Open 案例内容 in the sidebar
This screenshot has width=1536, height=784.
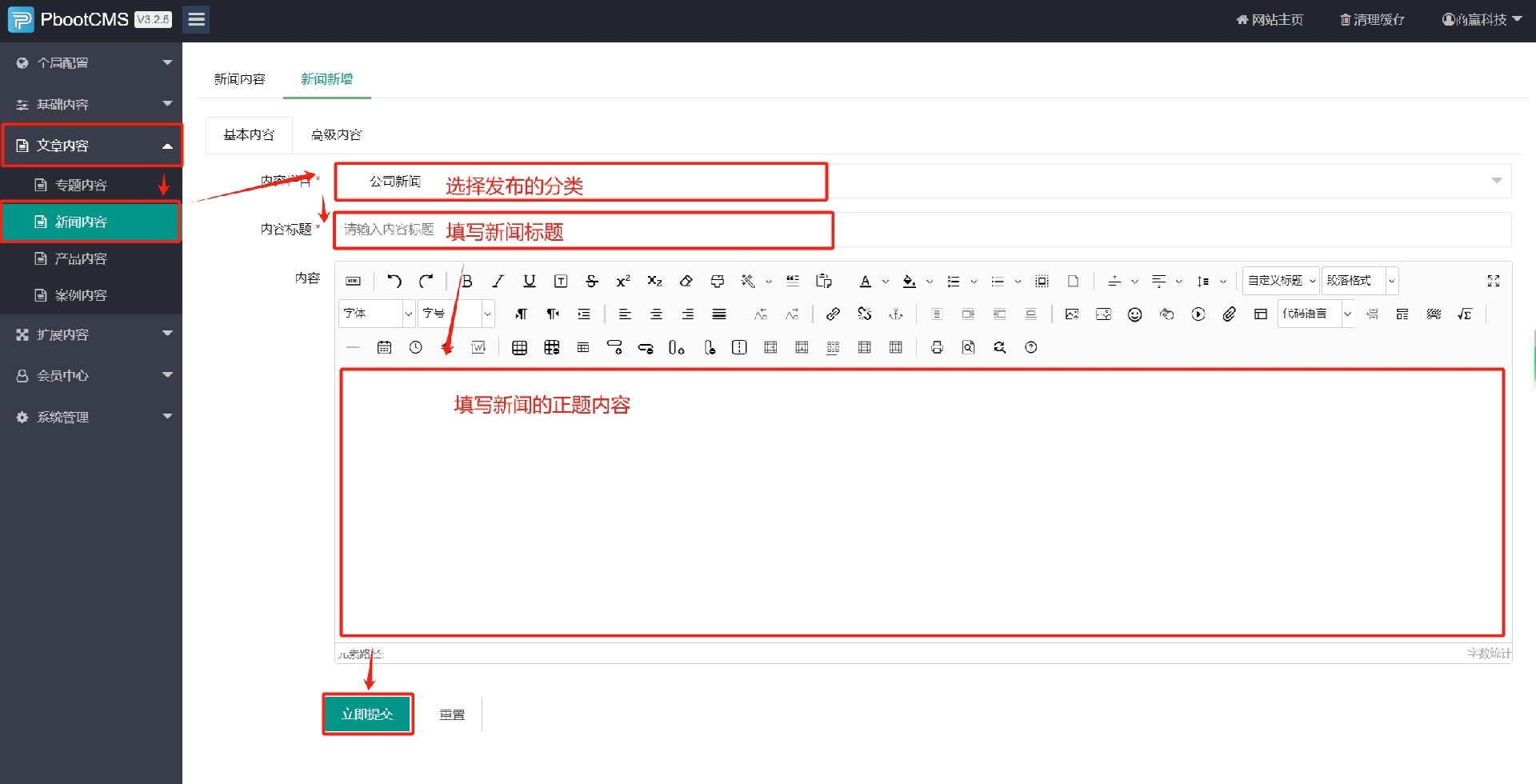click(91, 295)
